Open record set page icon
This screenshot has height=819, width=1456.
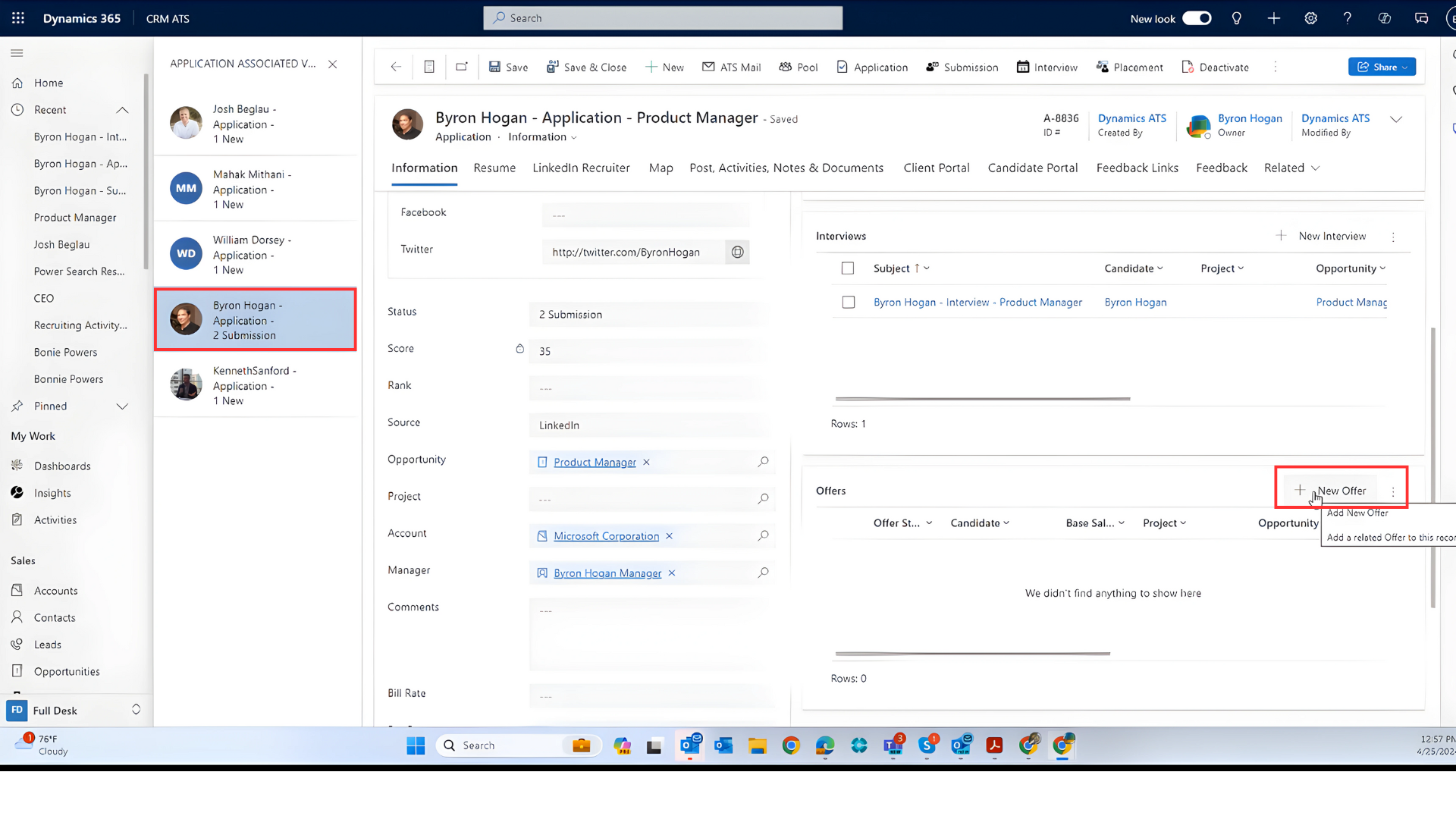coord(429,67)
